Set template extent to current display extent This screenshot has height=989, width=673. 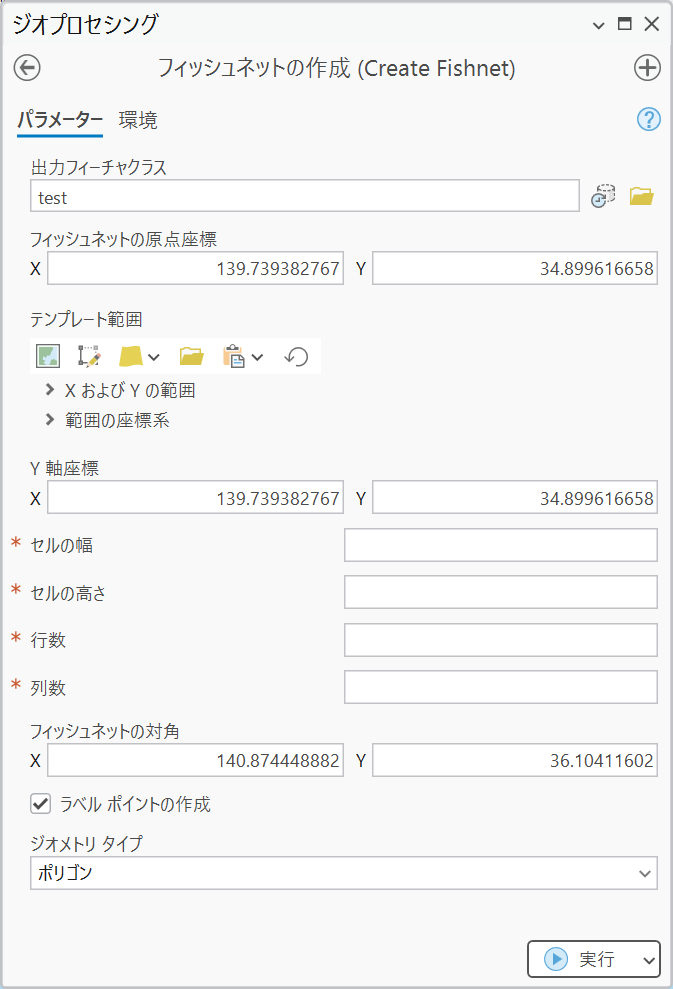pos(48,356)
